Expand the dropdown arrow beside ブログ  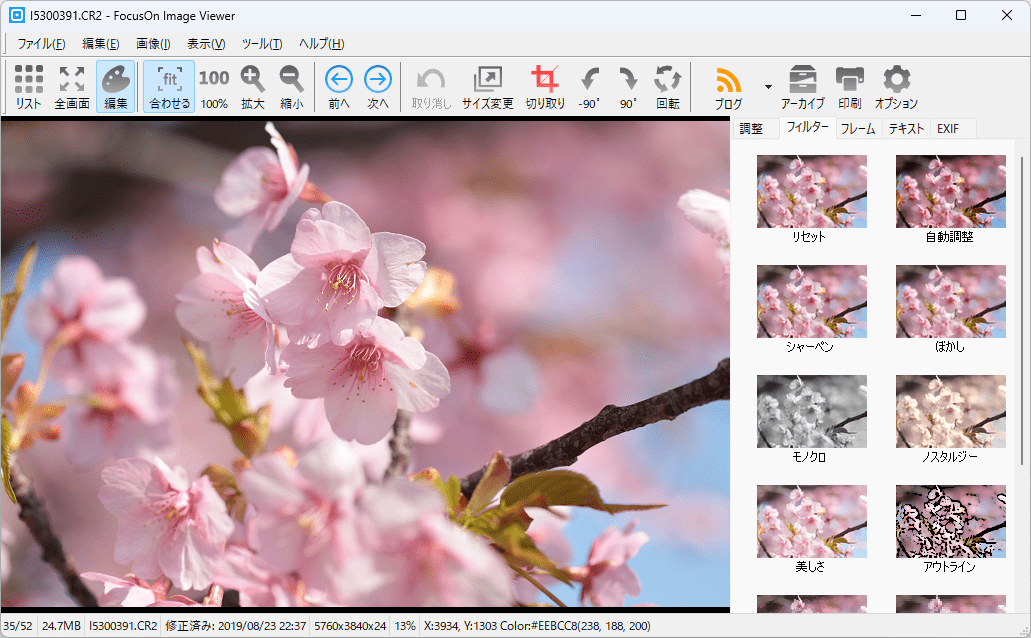point(768,87)
